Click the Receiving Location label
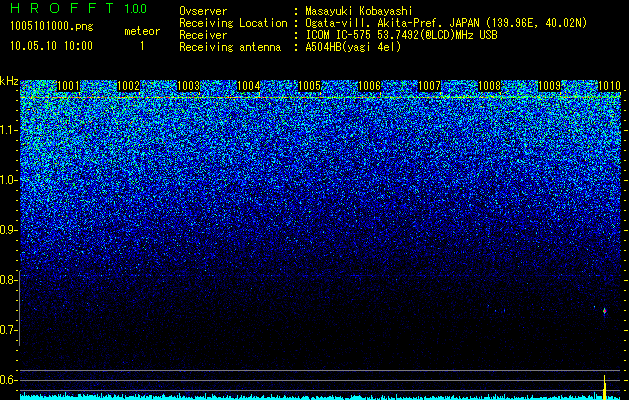The width and height of the screenshot is (629, 400). click(233, 23)
